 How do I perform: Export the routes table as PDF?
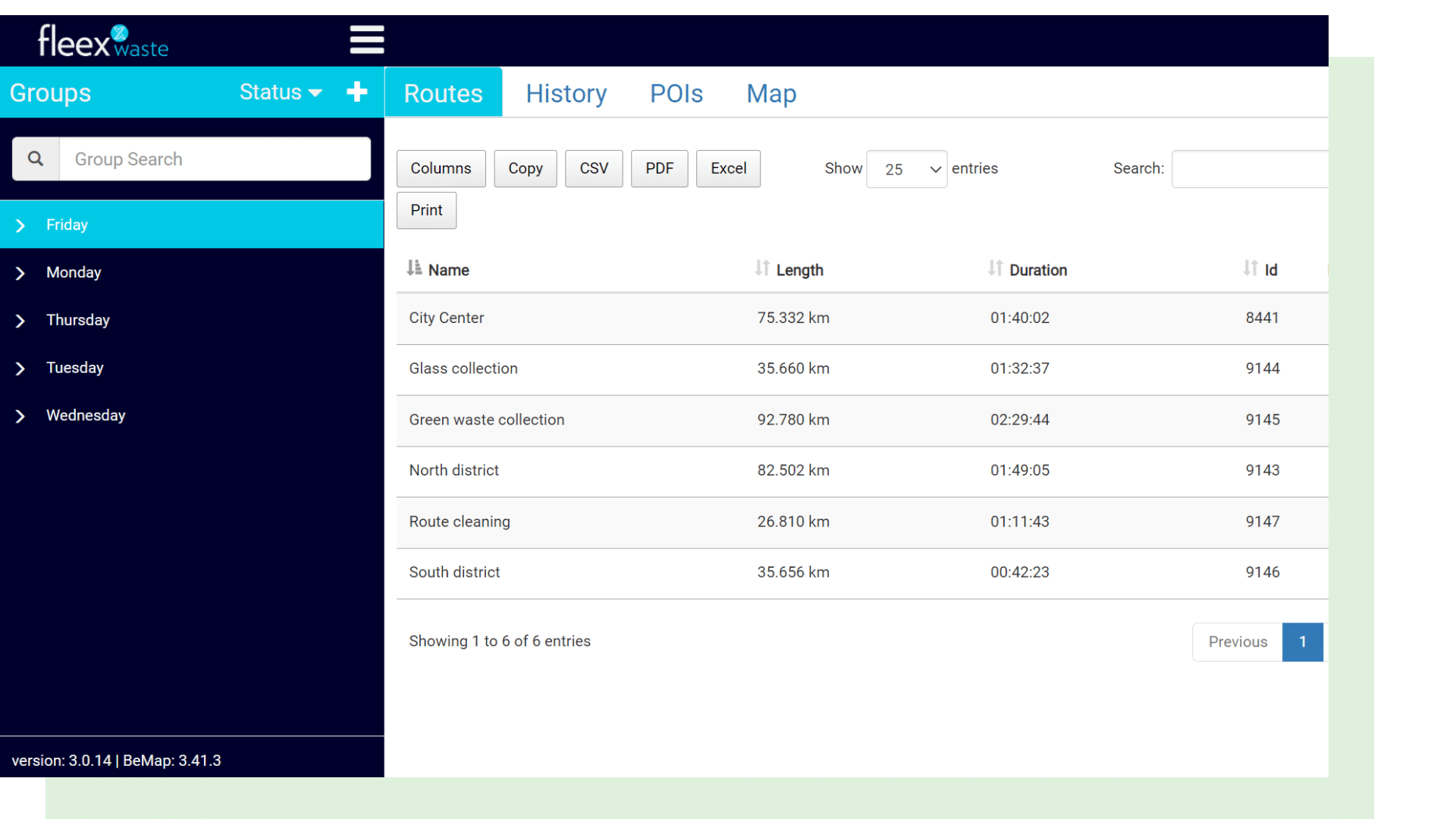click(659, 168)
